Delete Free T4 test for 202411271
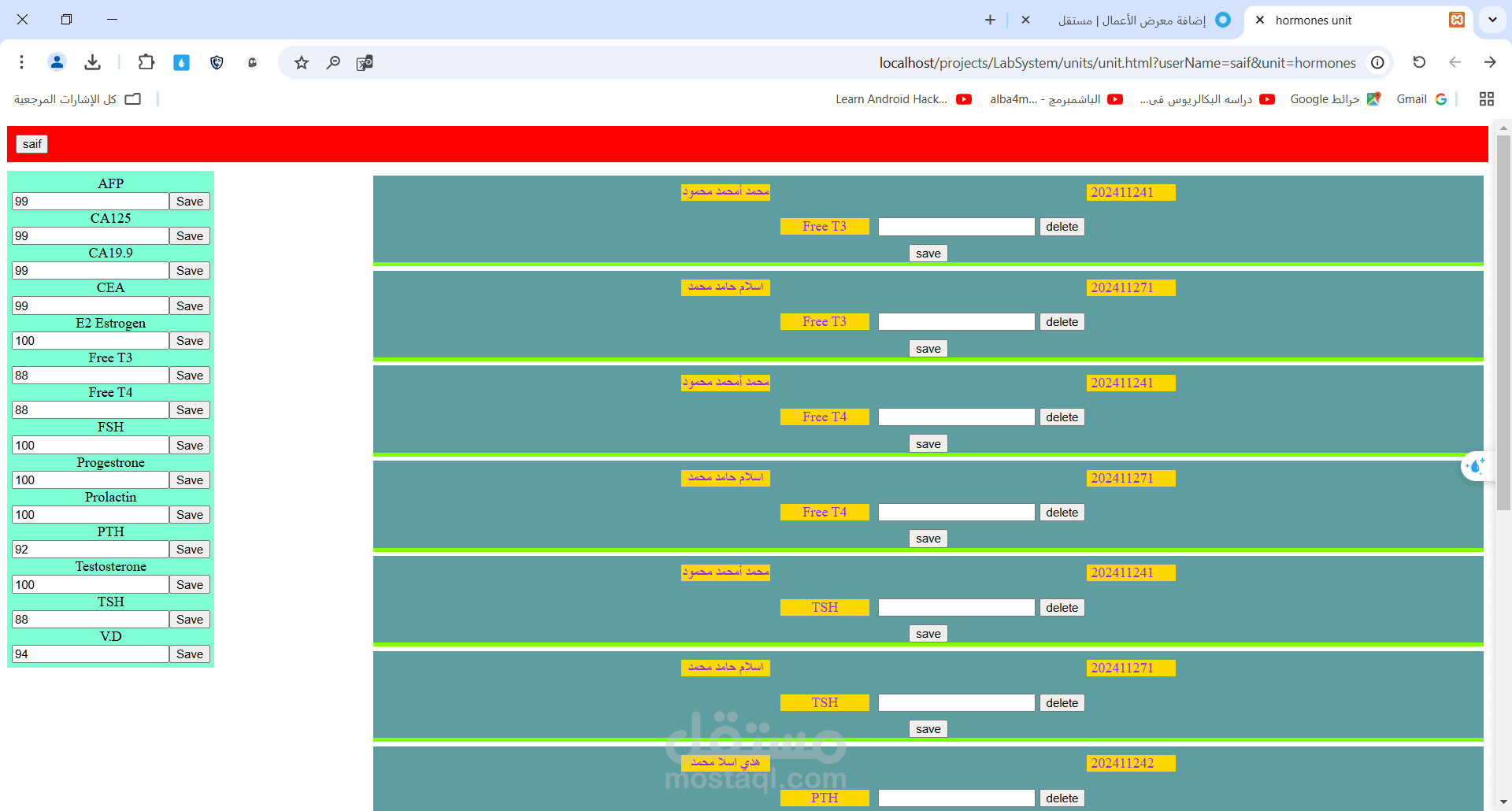 click(x=1062, y=513)
